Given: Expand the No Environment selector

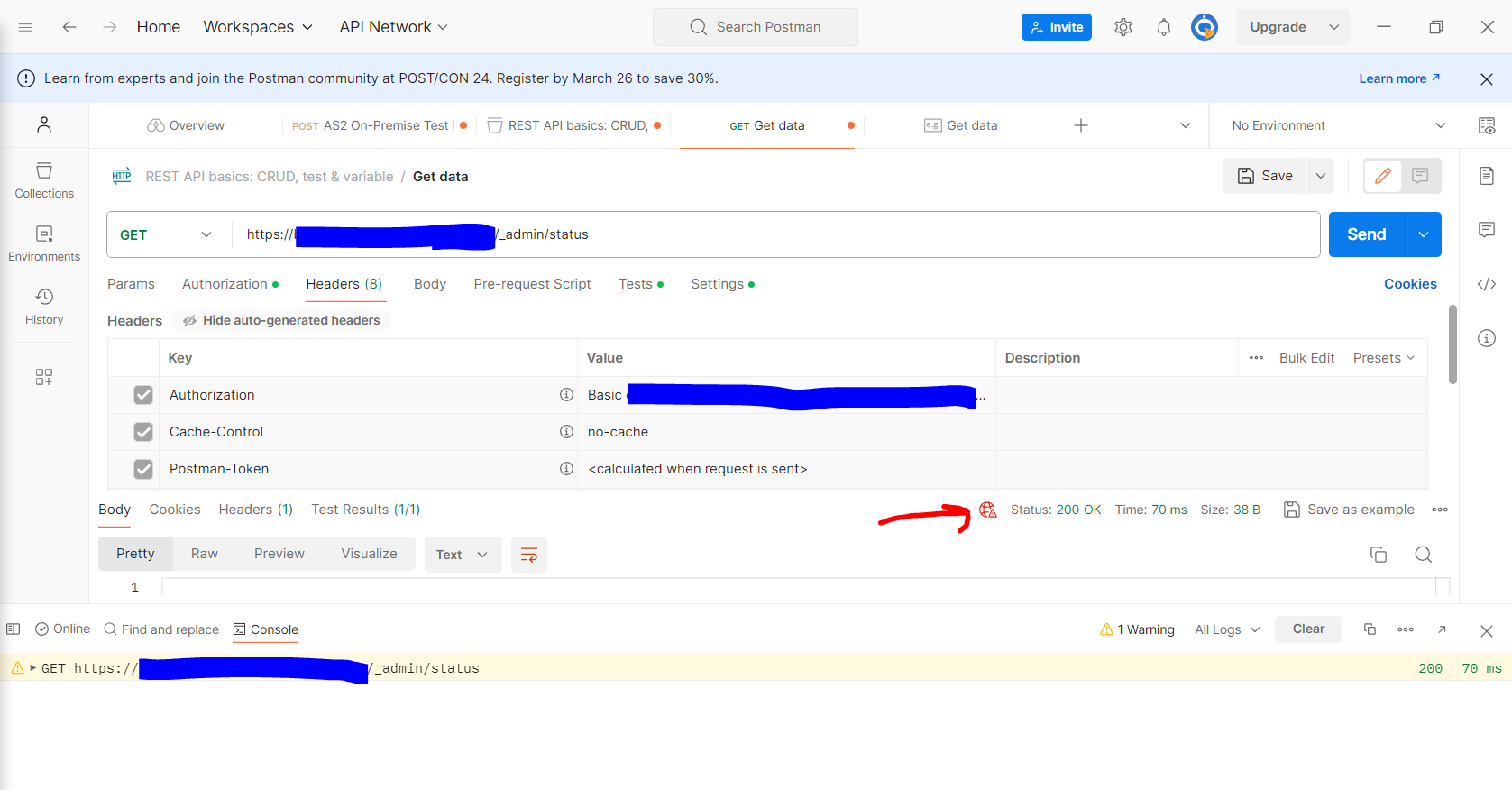Looking at the screenshot, I should point(1337,125).
